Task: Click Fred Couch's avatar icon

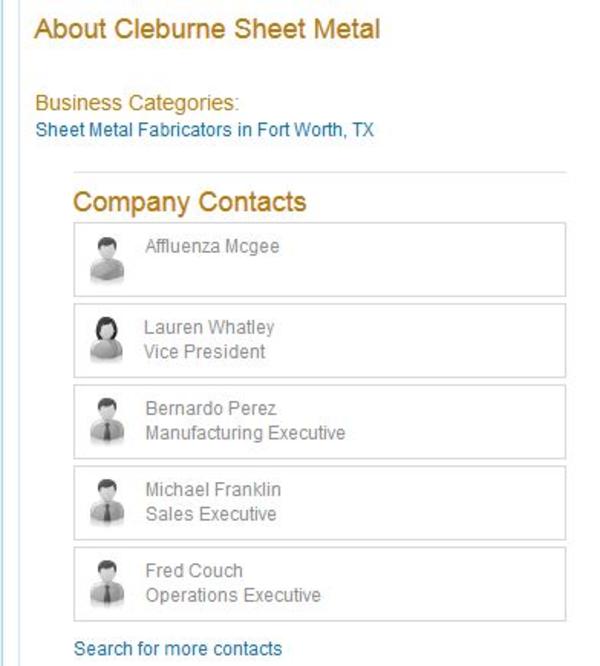Action: (x=107, y=583)
